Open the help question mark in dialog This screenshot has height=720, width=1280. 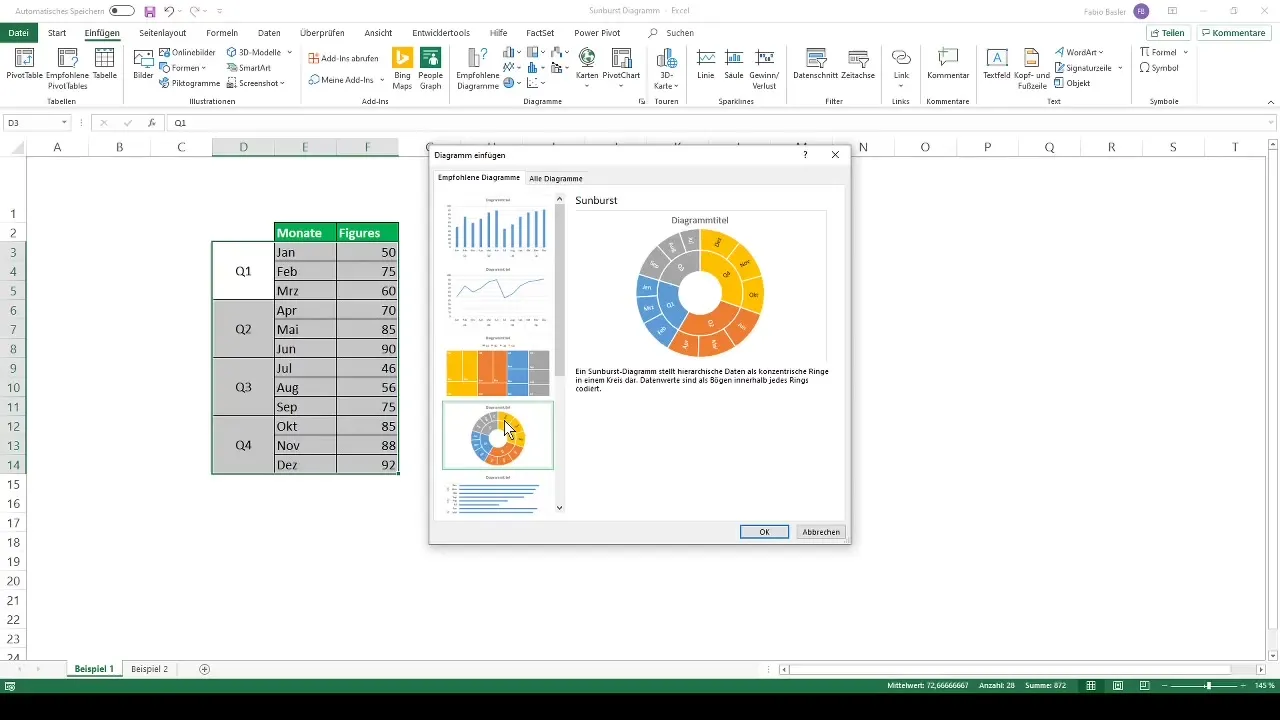click(805, 155)
